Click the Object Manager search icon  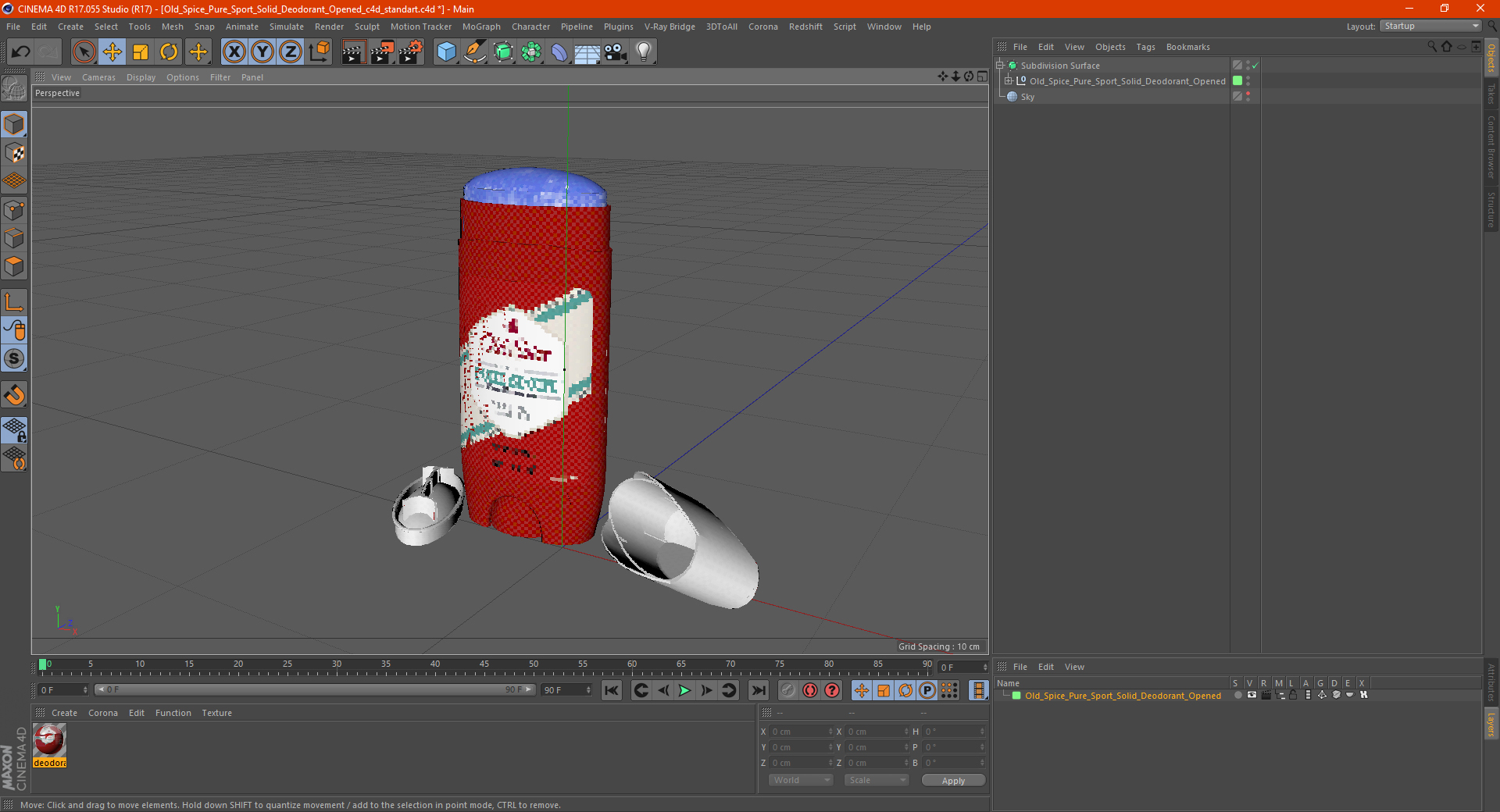[1431, 47]
